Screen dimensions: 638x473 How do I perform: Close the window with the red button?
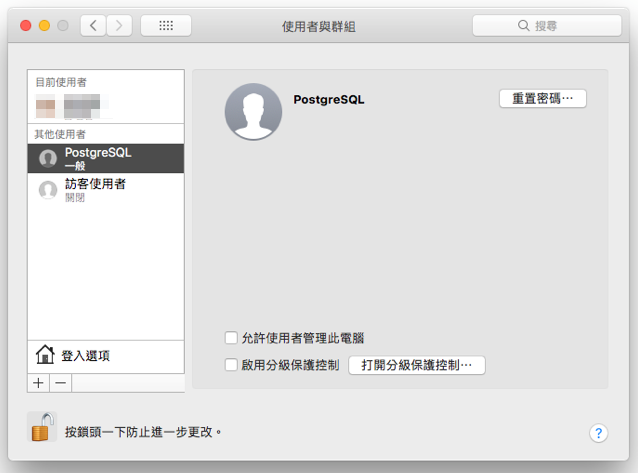point(26,26)
